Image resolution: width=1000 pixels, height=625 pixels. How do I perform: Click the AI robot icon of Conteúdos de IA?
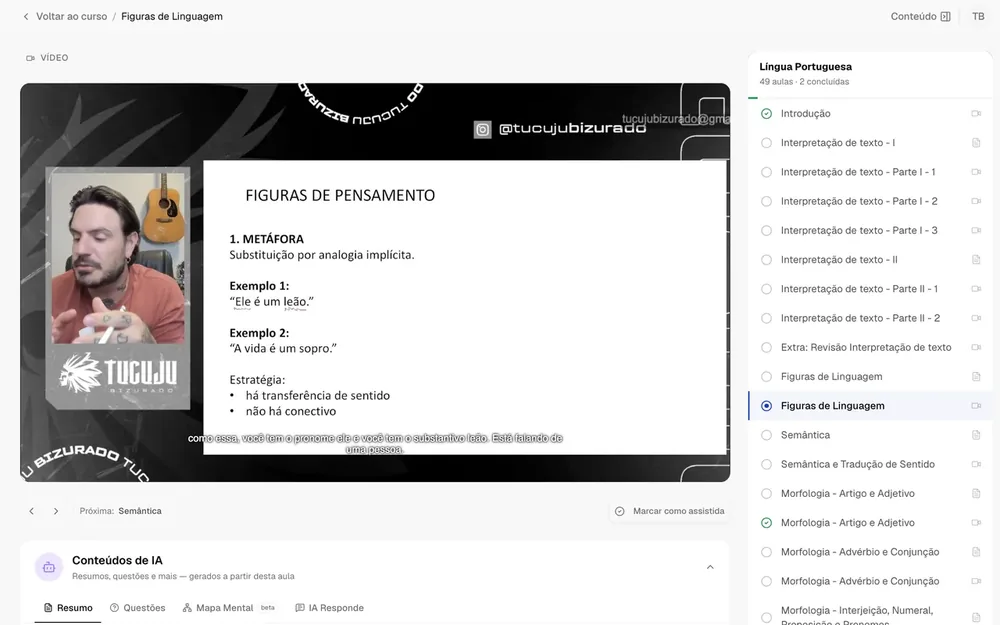[x=49, y=567]
